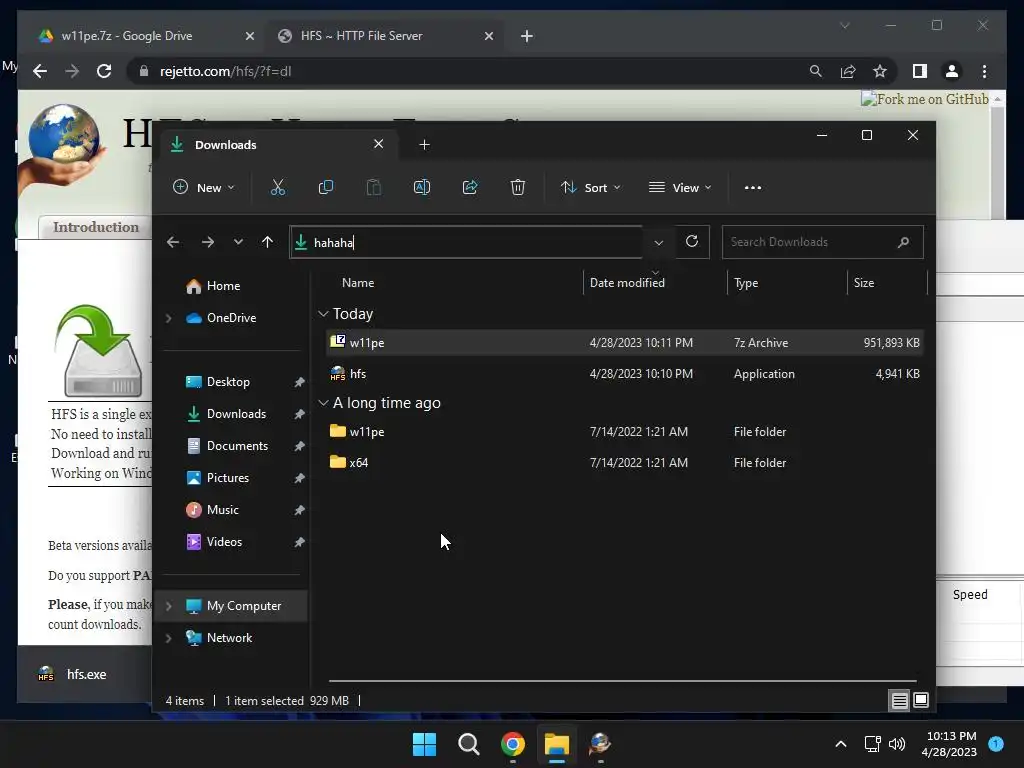
Task: Open Introduction tab on HFS page
Action: (x=96, y=227)
